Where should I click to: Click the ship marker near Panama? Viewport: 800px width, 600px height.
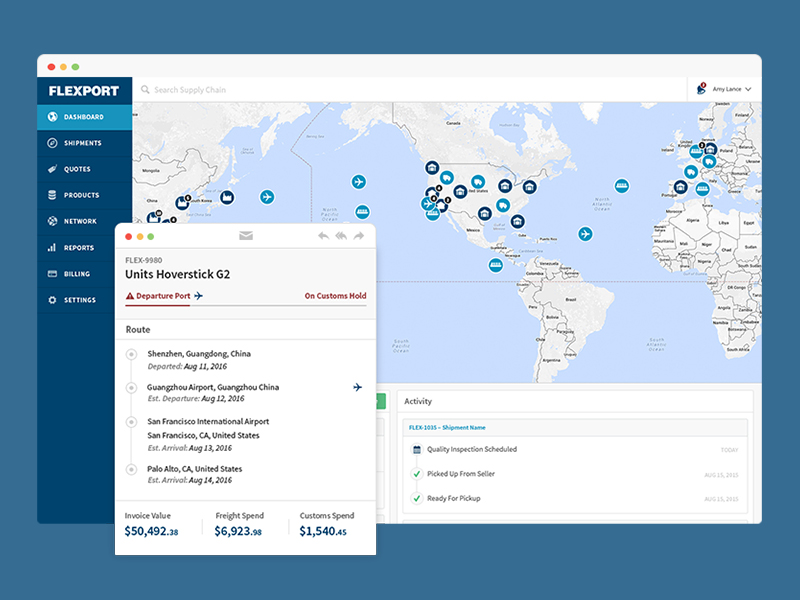pos(495,265)
